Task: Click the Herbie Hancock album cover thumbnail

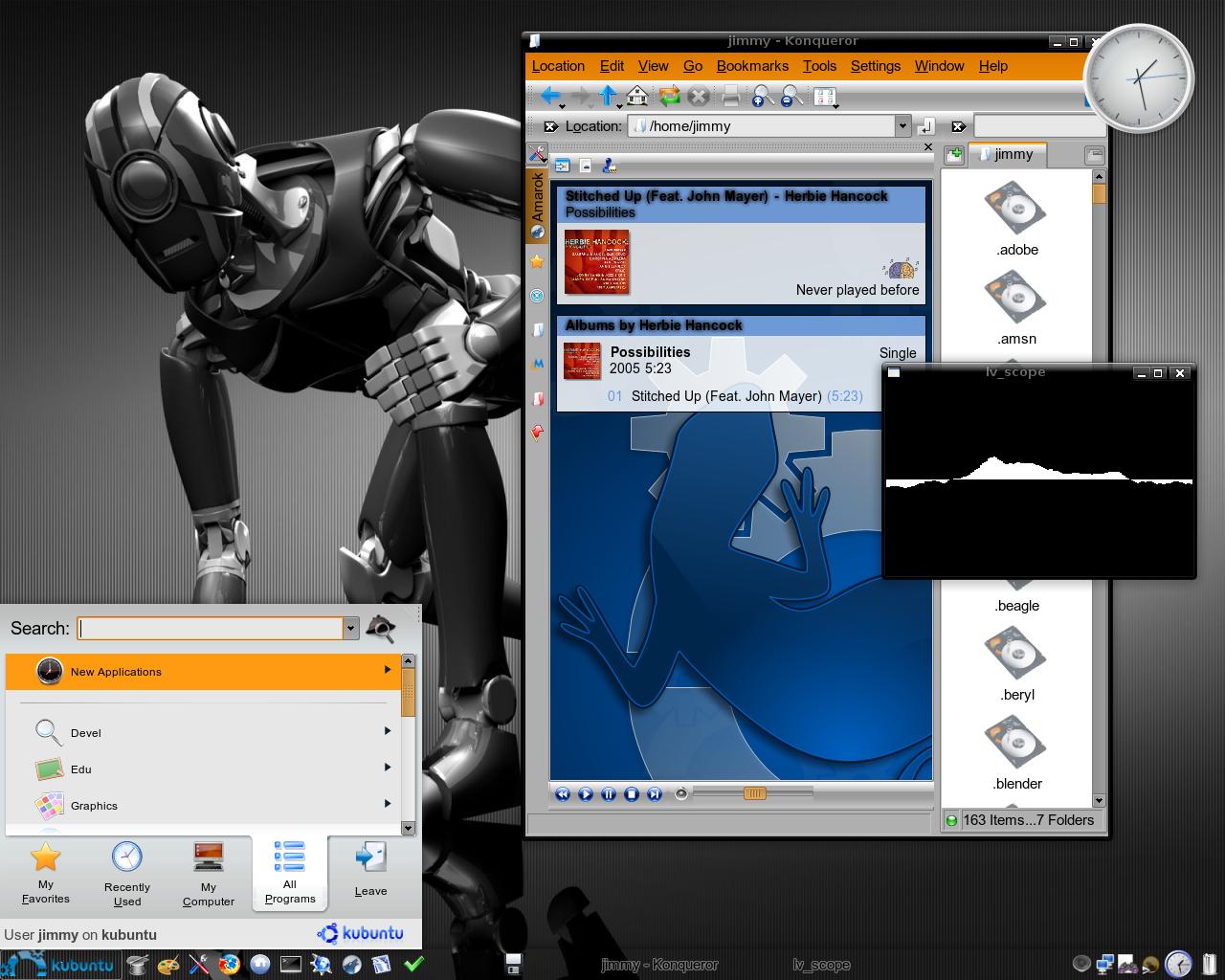Action: coord(596,261)
